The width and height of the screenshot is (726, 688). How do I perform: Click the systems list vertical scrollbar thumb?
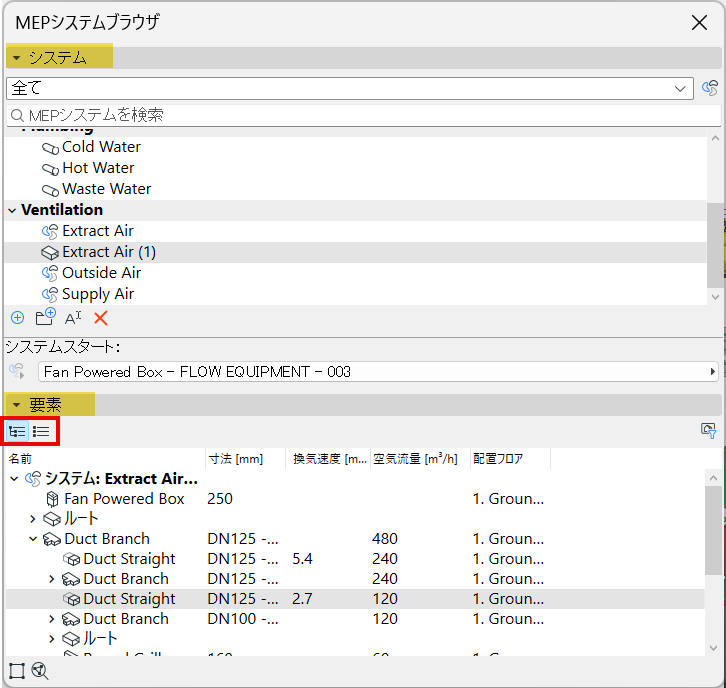(x=714, y=245)
